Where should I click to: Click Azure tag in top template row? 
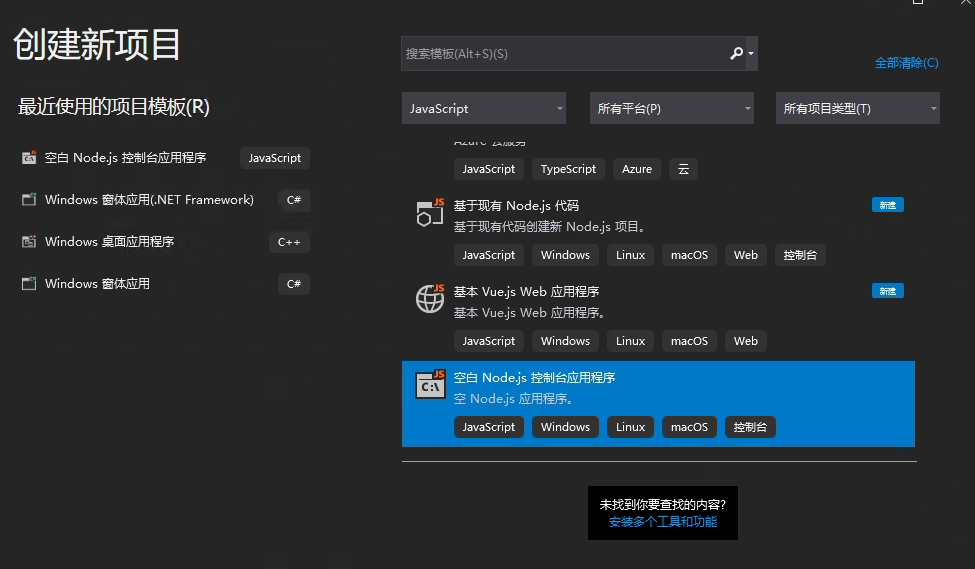pyautogui.click(x=637, y=169)
